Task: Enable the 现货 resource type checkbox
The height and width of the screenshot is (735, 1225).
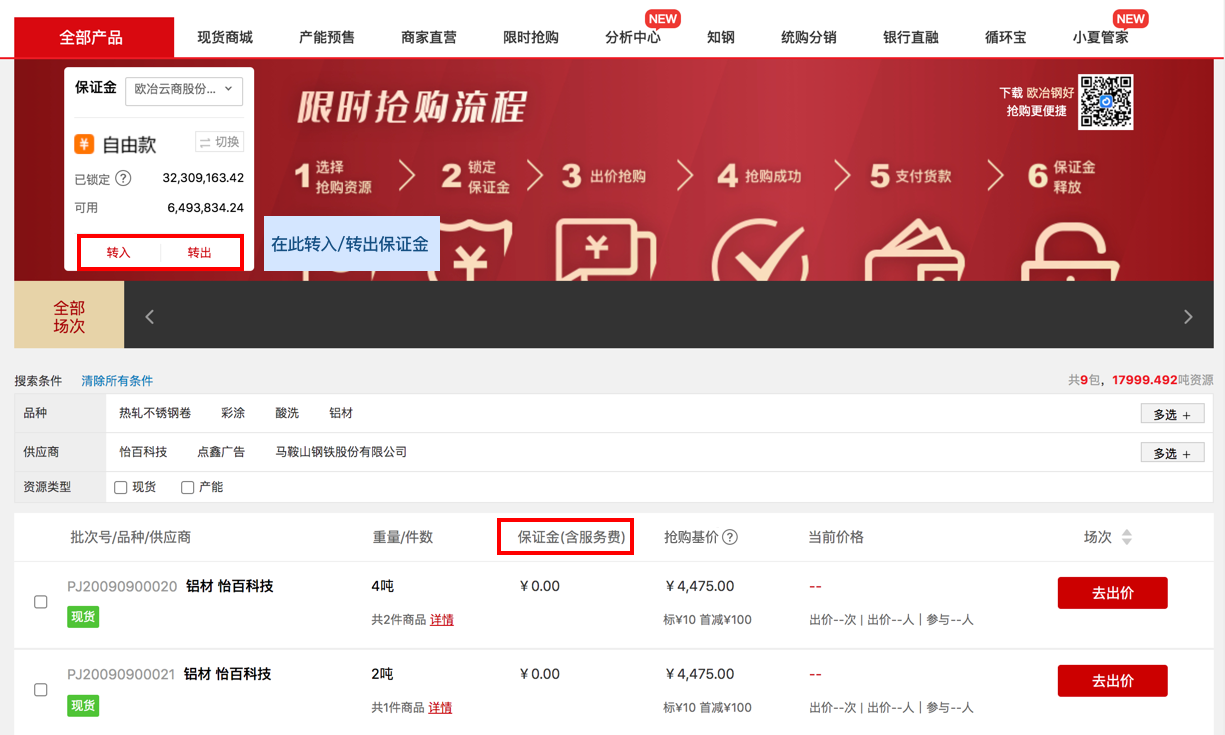Action: click(121, 487)
